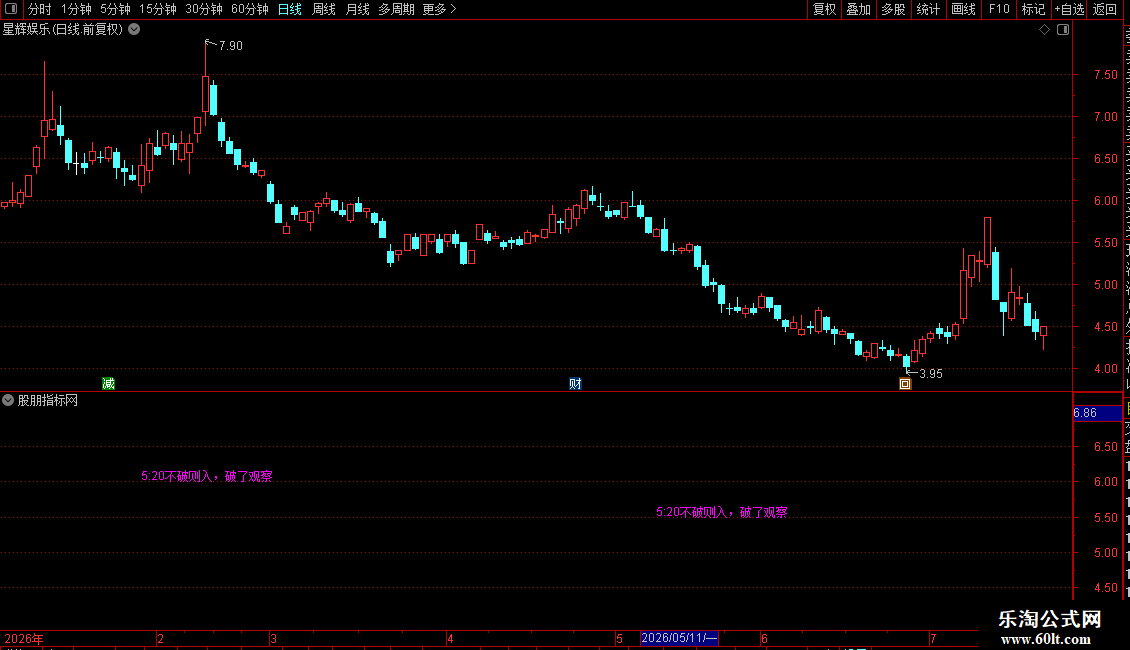Click the 3.95 low price label

[x=931, y=373]
